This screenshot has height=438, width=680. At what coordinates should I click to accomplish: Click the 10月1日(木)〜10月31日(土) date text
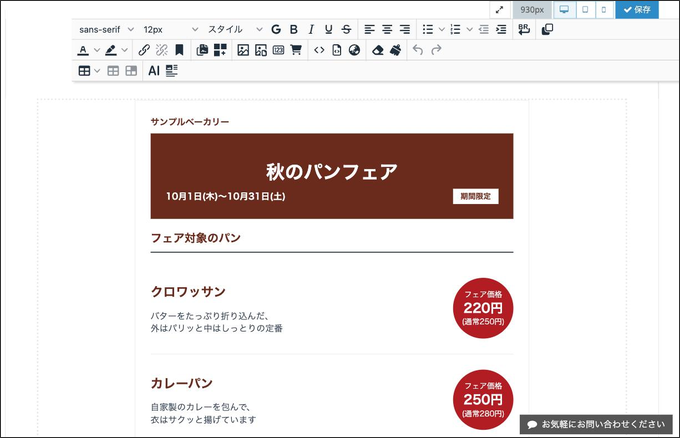tap(226, 196)
